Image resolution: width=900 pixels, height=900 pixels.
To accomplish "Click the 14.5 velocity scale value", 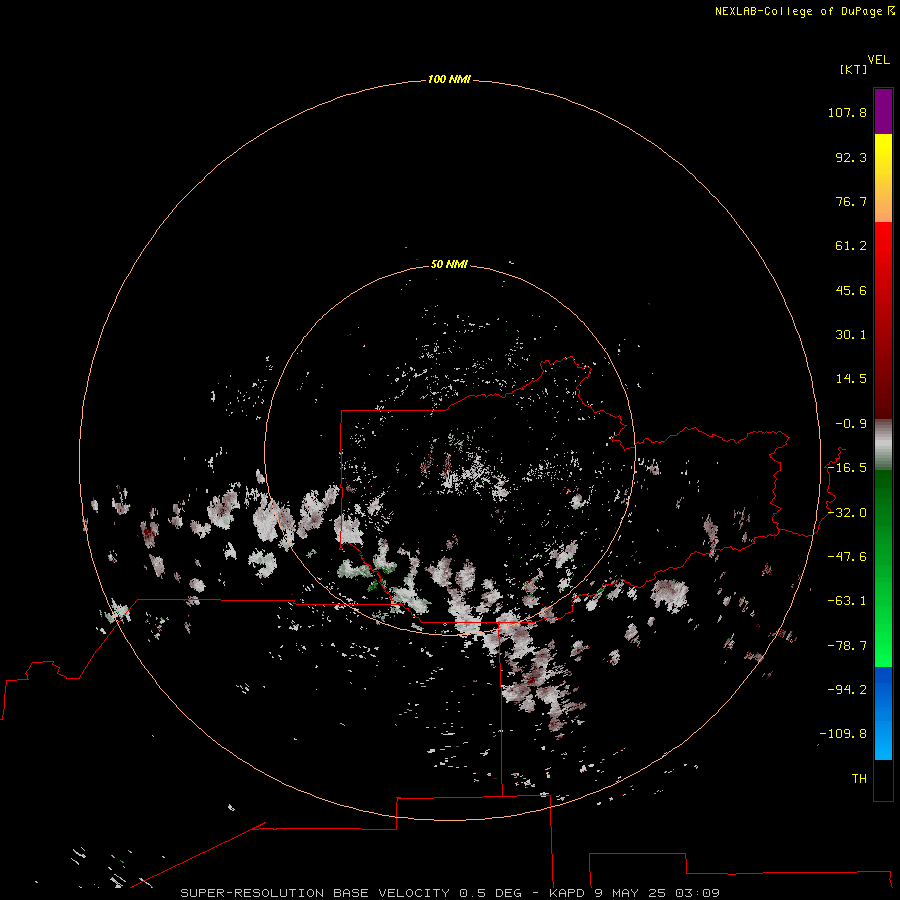I will 851,379.
